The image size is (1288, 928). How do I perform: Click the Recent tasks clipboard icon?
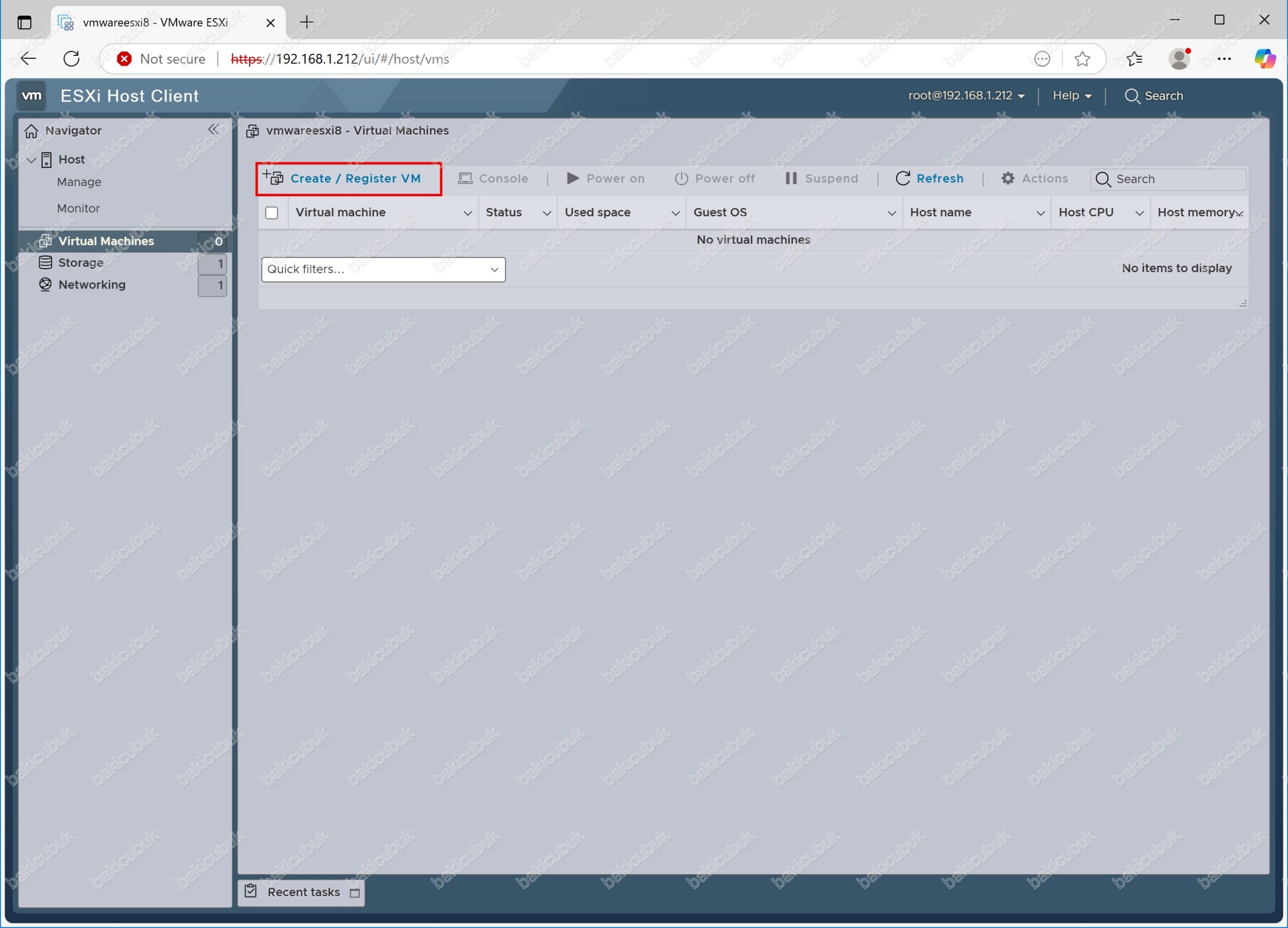click(x=251, y=891)
